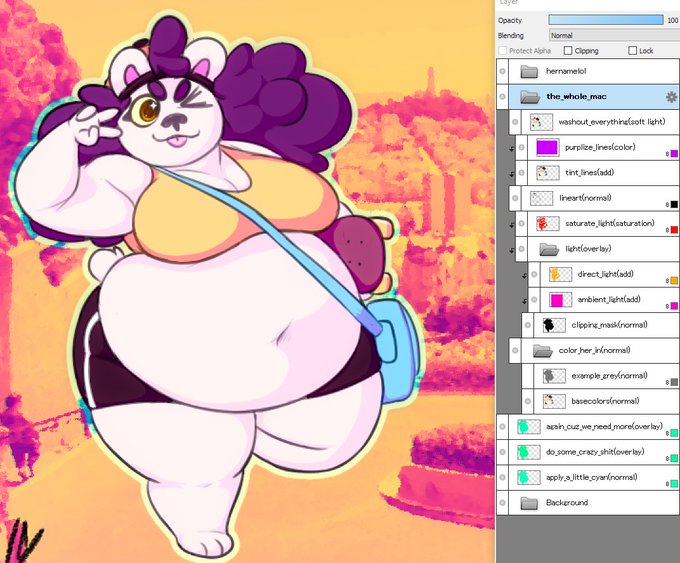This screenshot has width=680, height=563.
Task: Click black color swatch on lineart layer
Action: click(674, 204)
